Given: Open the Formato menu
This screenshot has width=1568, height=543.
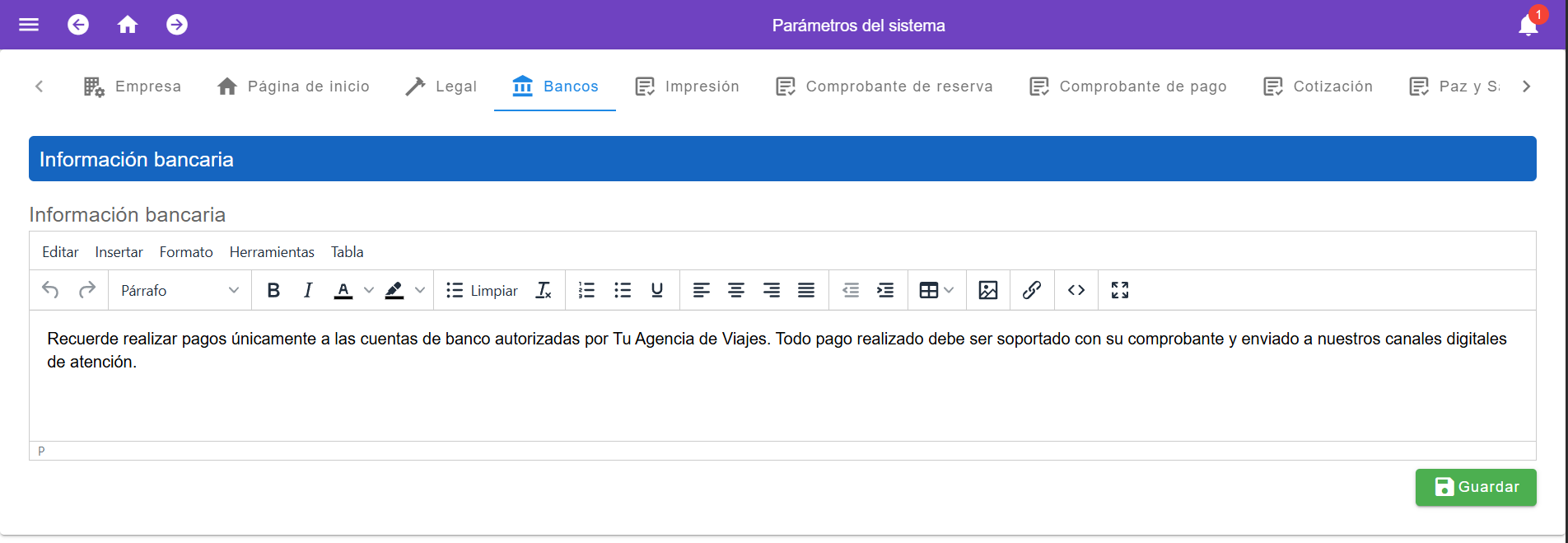Looking at the screenshot, I should click(186, 252).
